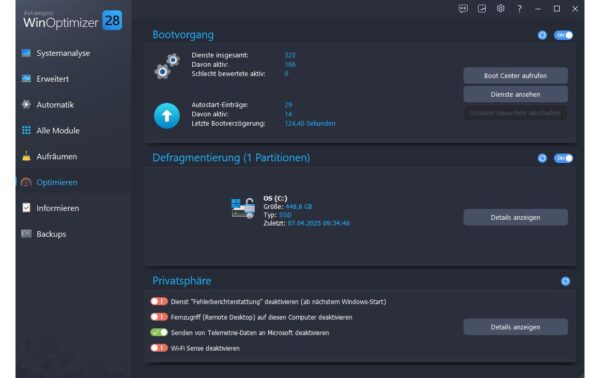Click the Autostart-Einträge label
This screenshot has width=600, height=378.
(x=220, y=104)
